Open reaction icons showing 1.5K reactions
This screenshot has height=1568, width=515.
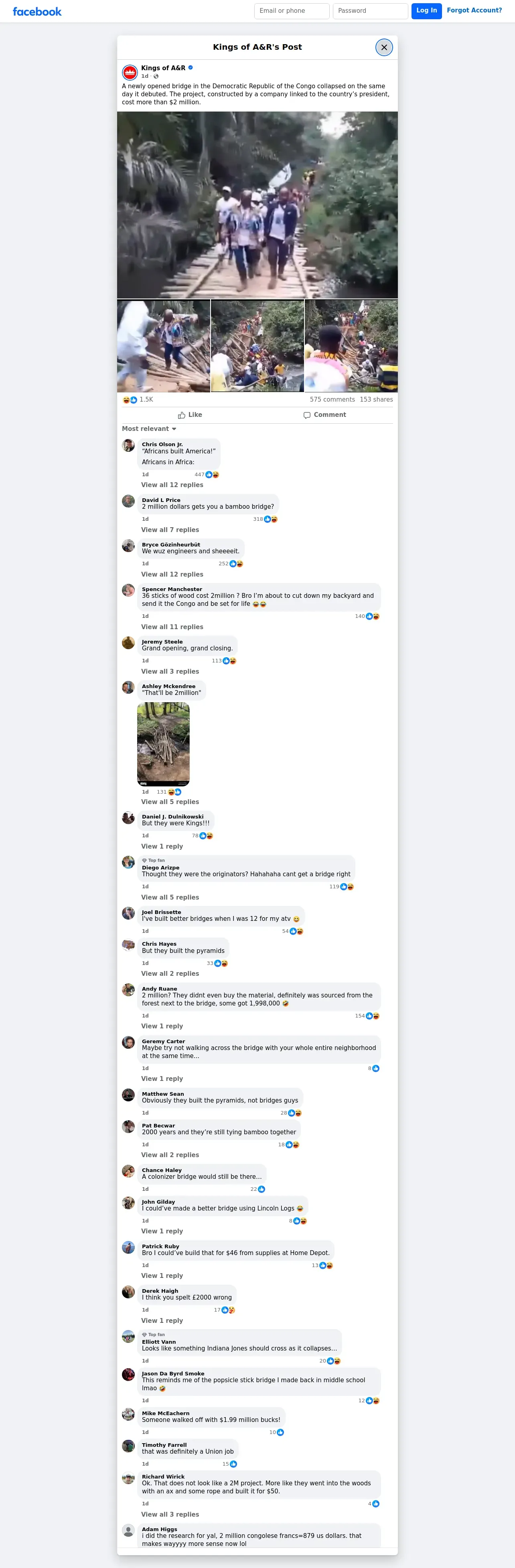click(x=130, y=400)
